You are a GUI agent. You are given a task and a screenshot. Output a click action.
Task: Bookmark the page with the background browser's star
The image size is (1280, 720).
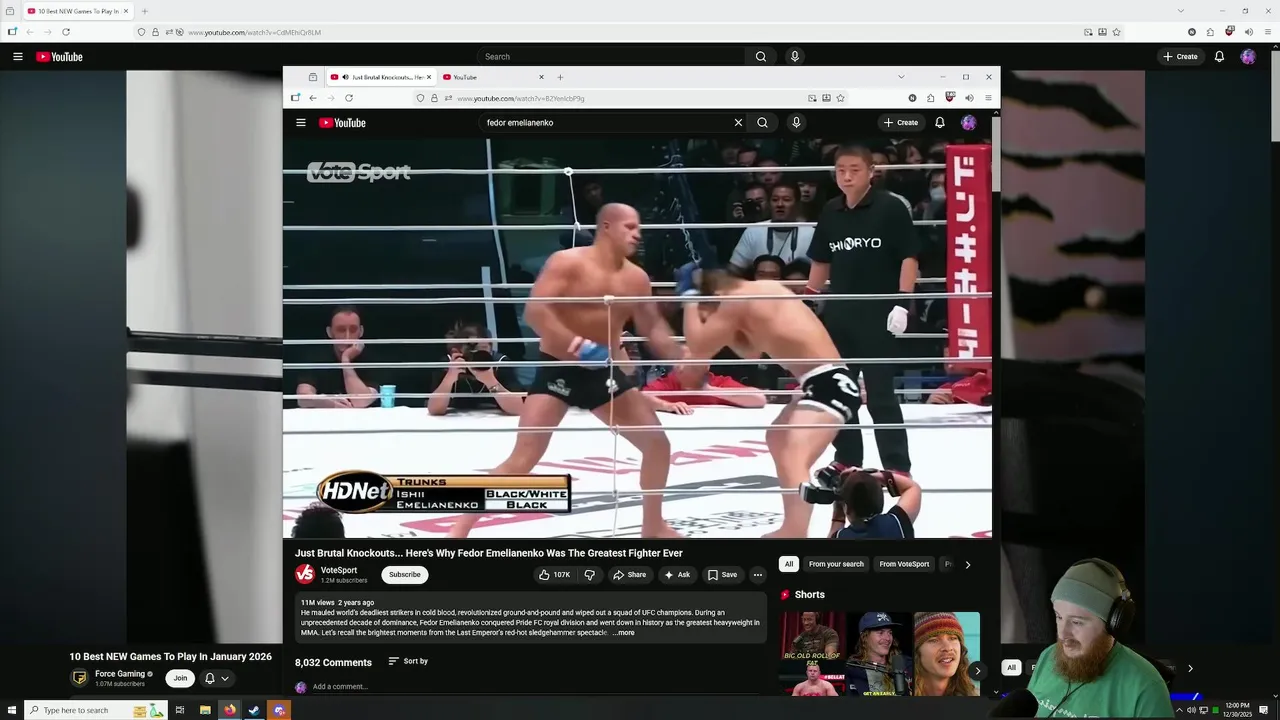[x=1117, y=32]
